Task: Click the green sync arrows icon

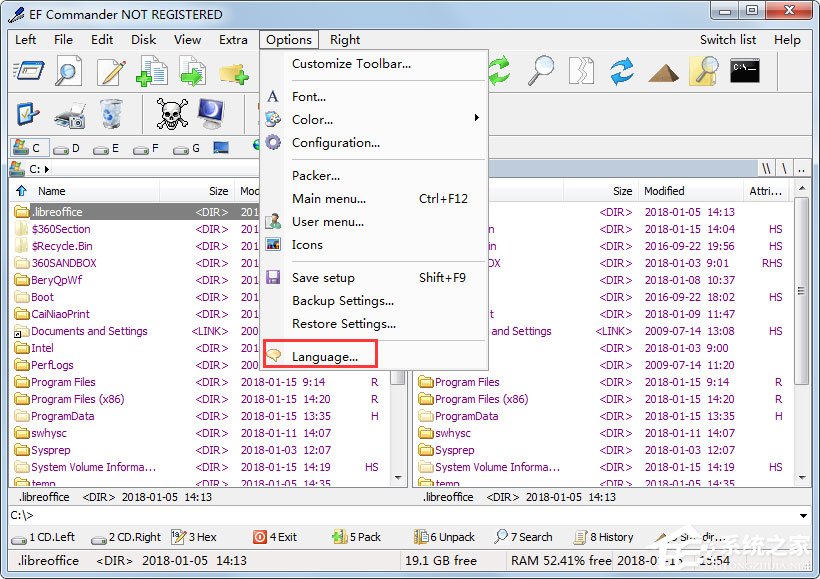Action: pyautogui.click(x=499, y=71)
